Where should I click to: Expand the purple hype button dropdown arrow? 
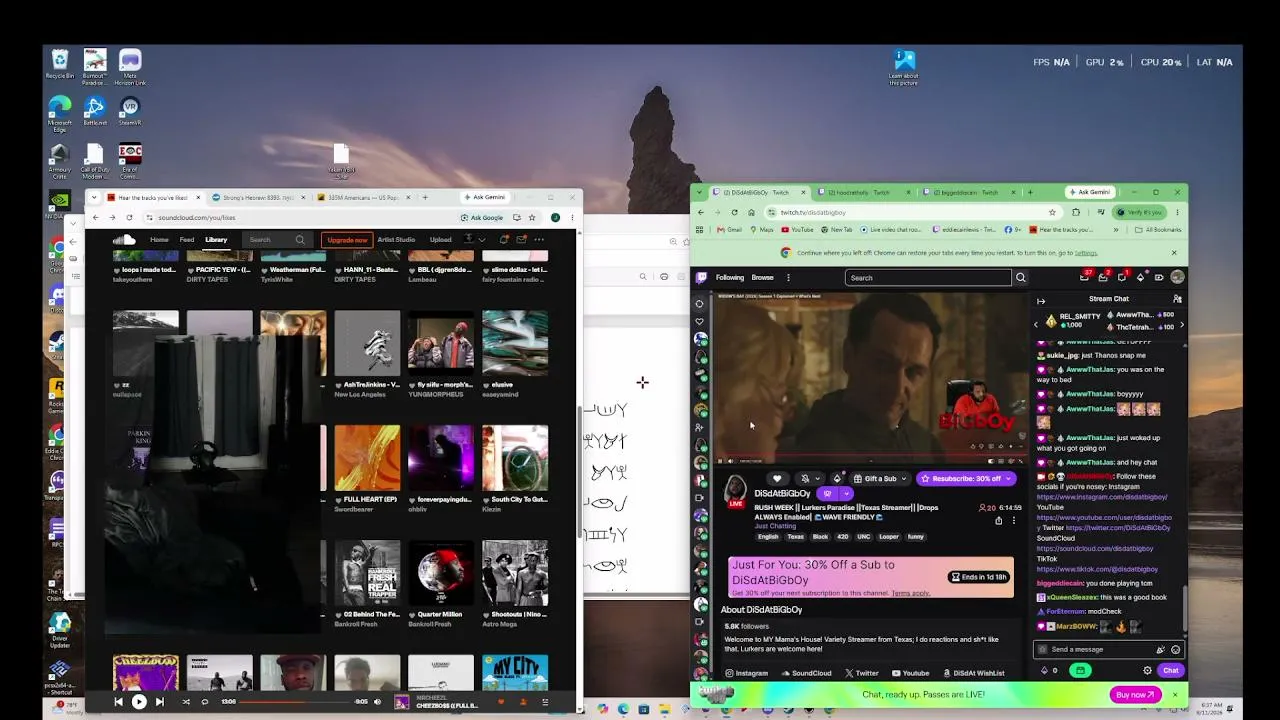click(x=847, y=494)
